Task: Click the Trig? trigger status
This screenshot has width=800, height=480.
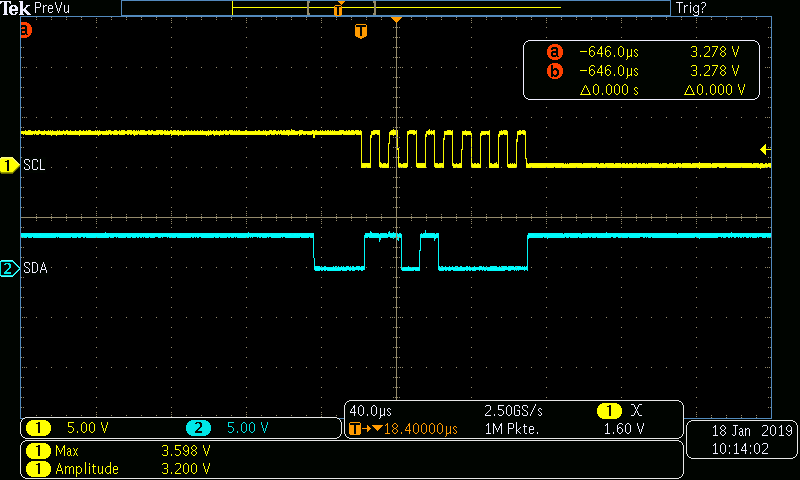Action: [691, 8]
